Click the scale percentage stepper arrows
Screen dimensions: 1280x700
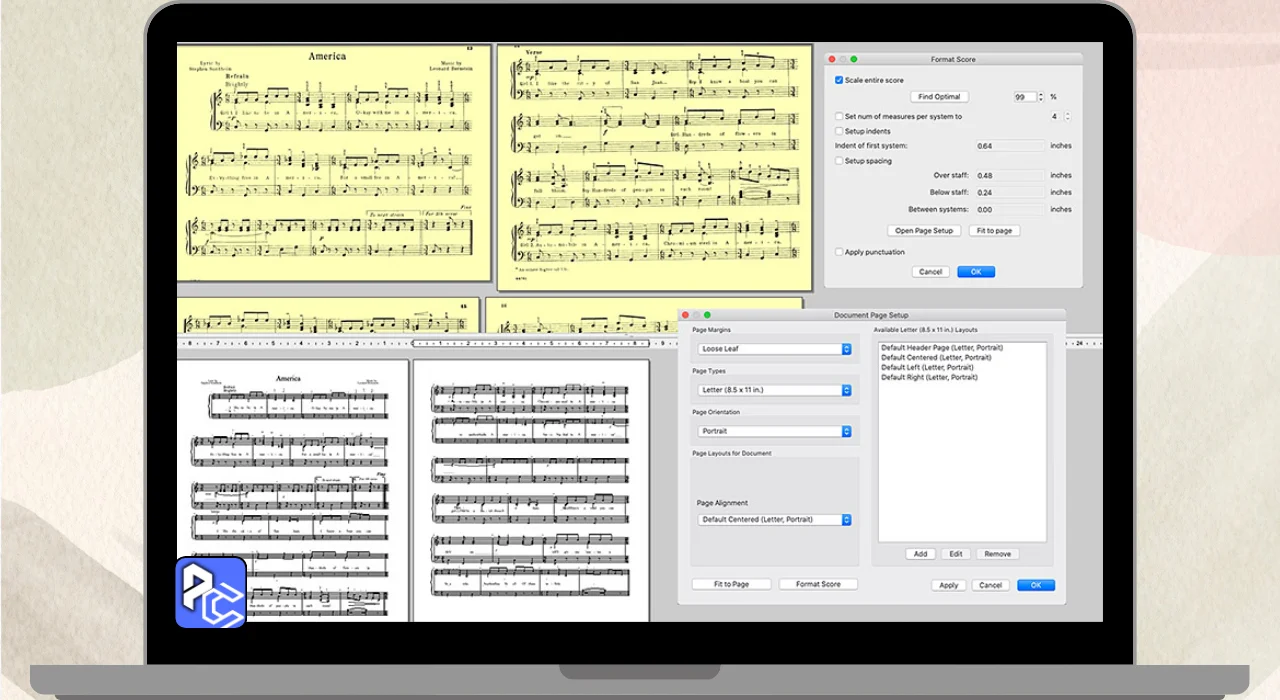click(1041, 97)
